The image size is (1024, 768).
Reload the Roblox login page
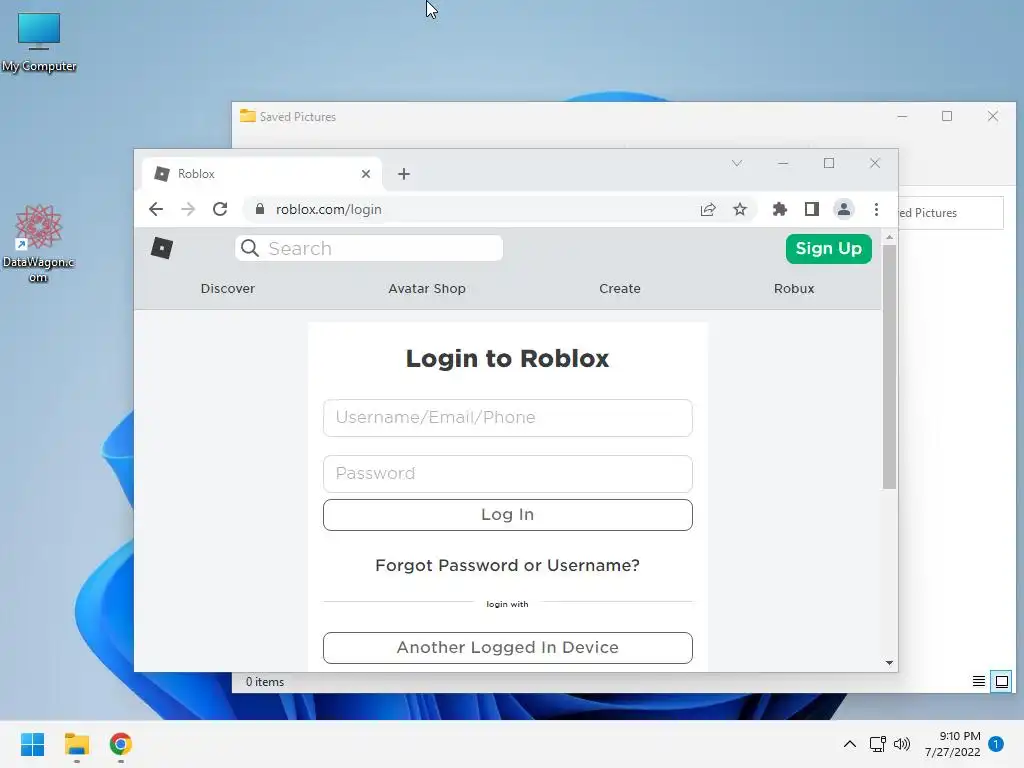220,209
